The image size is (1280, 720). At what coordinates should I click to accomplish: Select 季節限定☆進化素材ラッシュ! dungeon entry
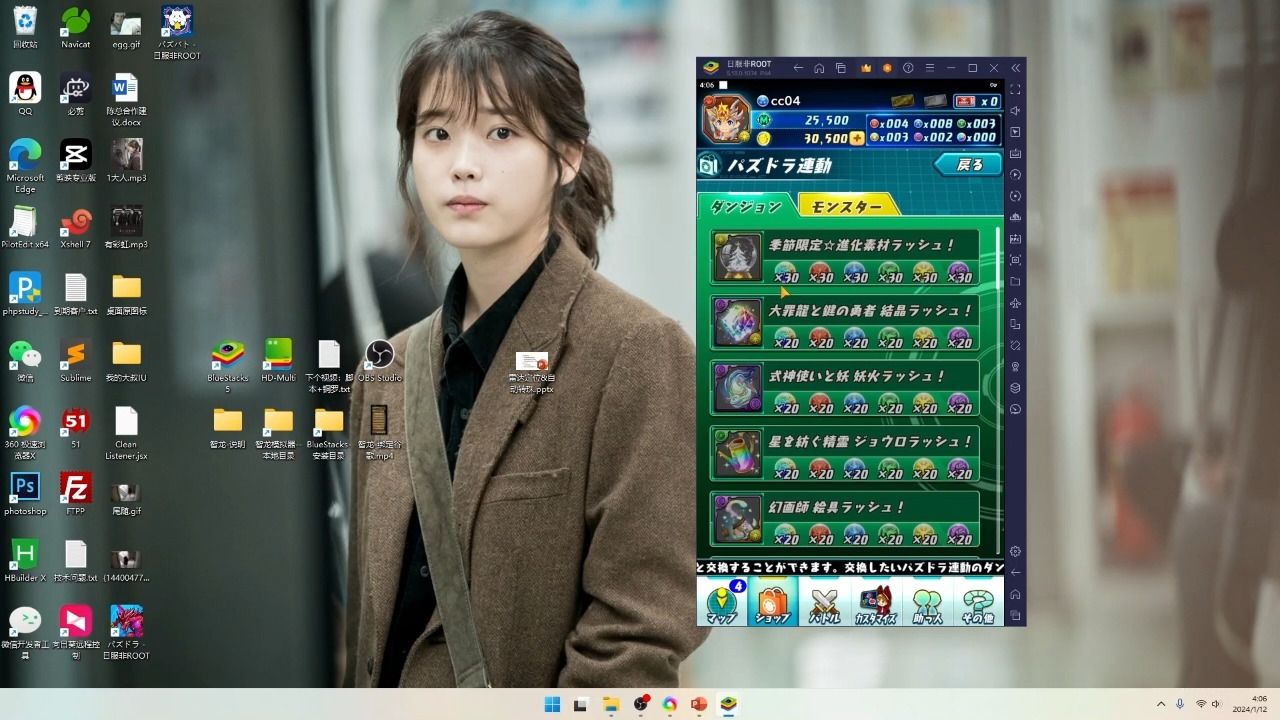click(x=845, y=258)
